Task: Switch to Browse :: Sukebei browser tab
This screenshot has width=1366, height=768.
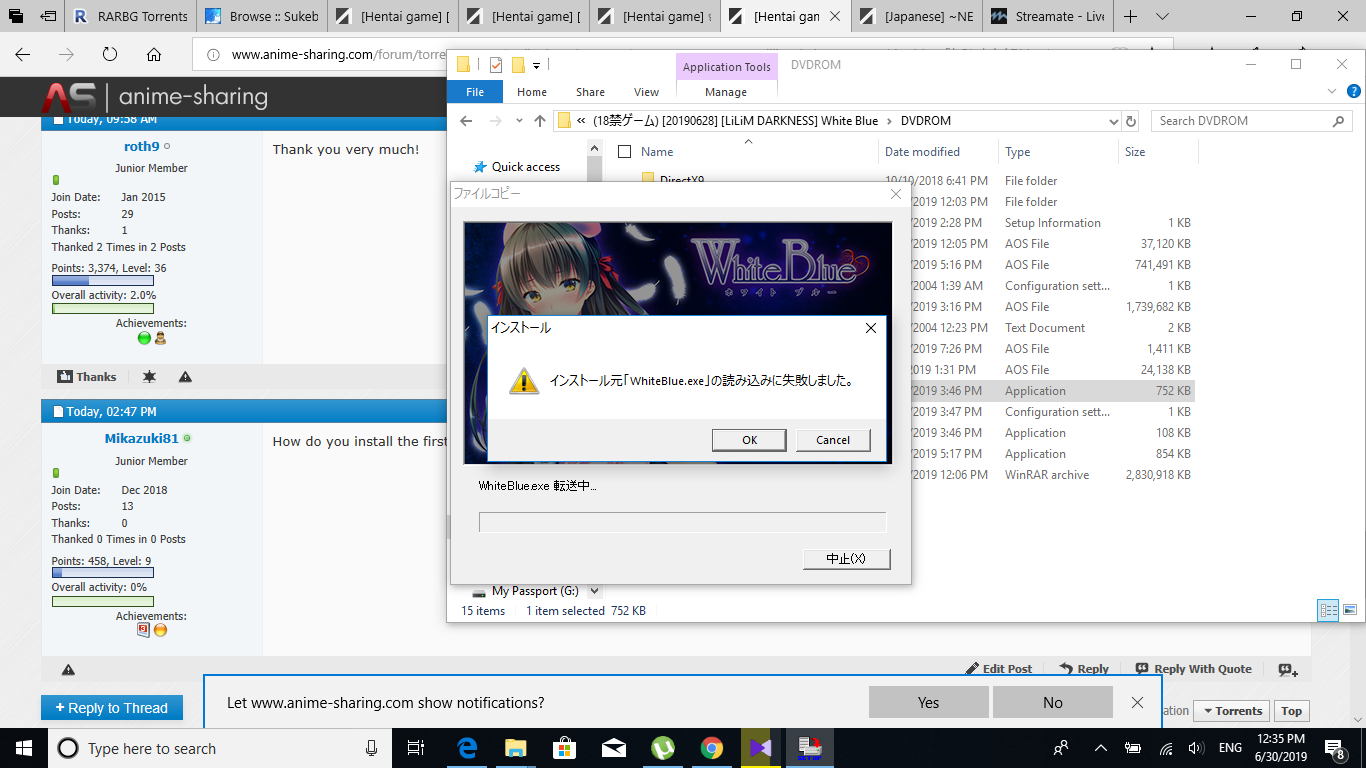Action: [x=262, y=16]
